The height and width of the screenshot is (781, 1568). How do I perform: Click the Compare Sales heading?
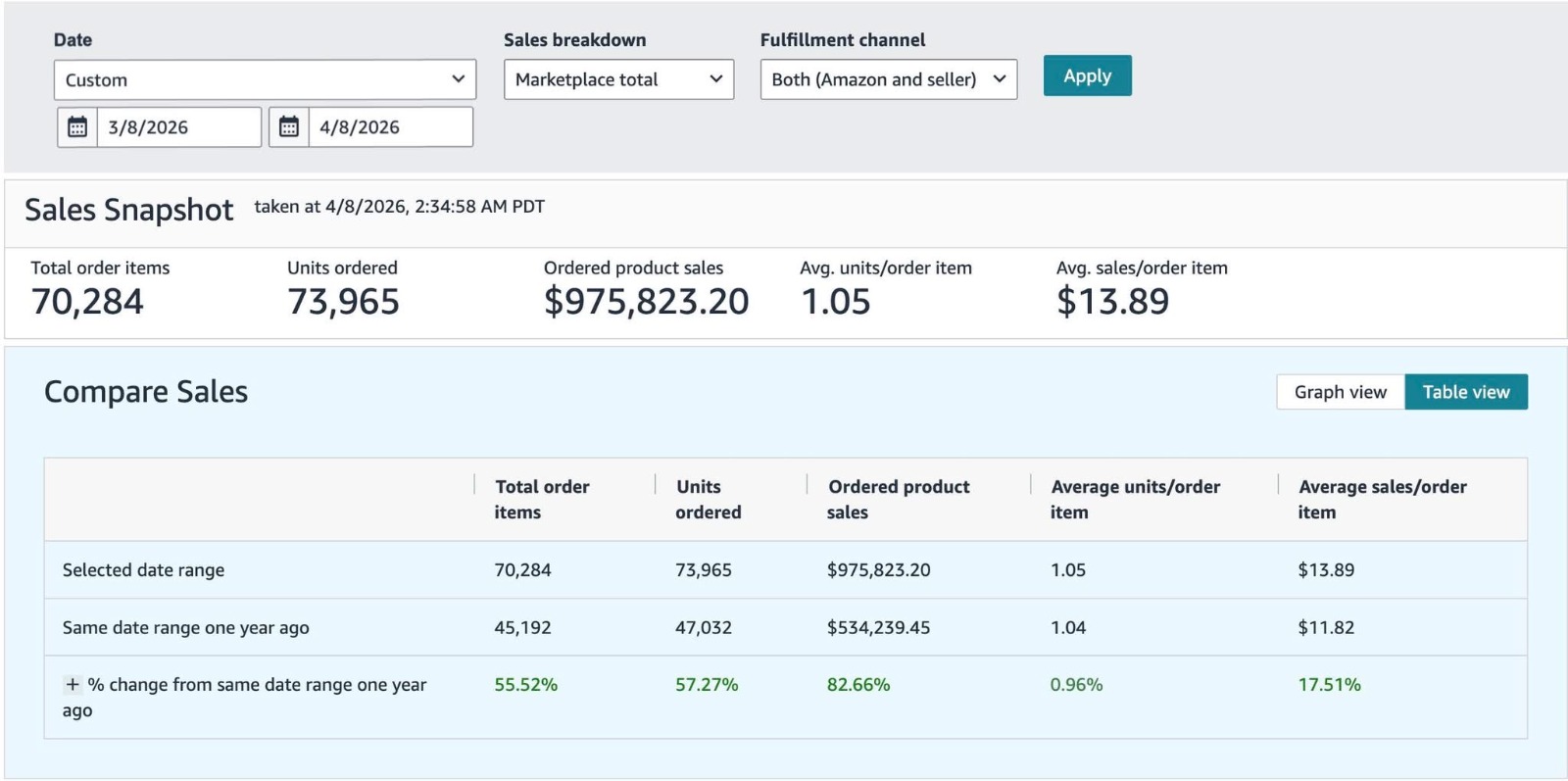(146, 392)
